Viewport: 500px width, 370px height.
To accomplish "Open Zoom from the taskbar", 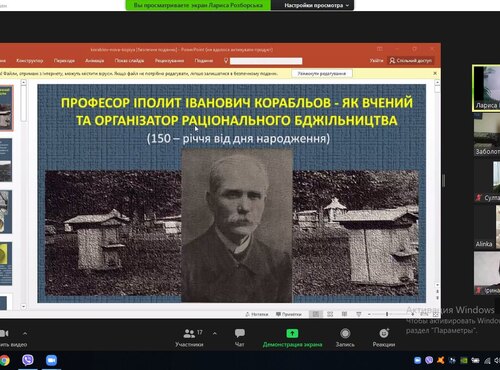I will [51, 360].
